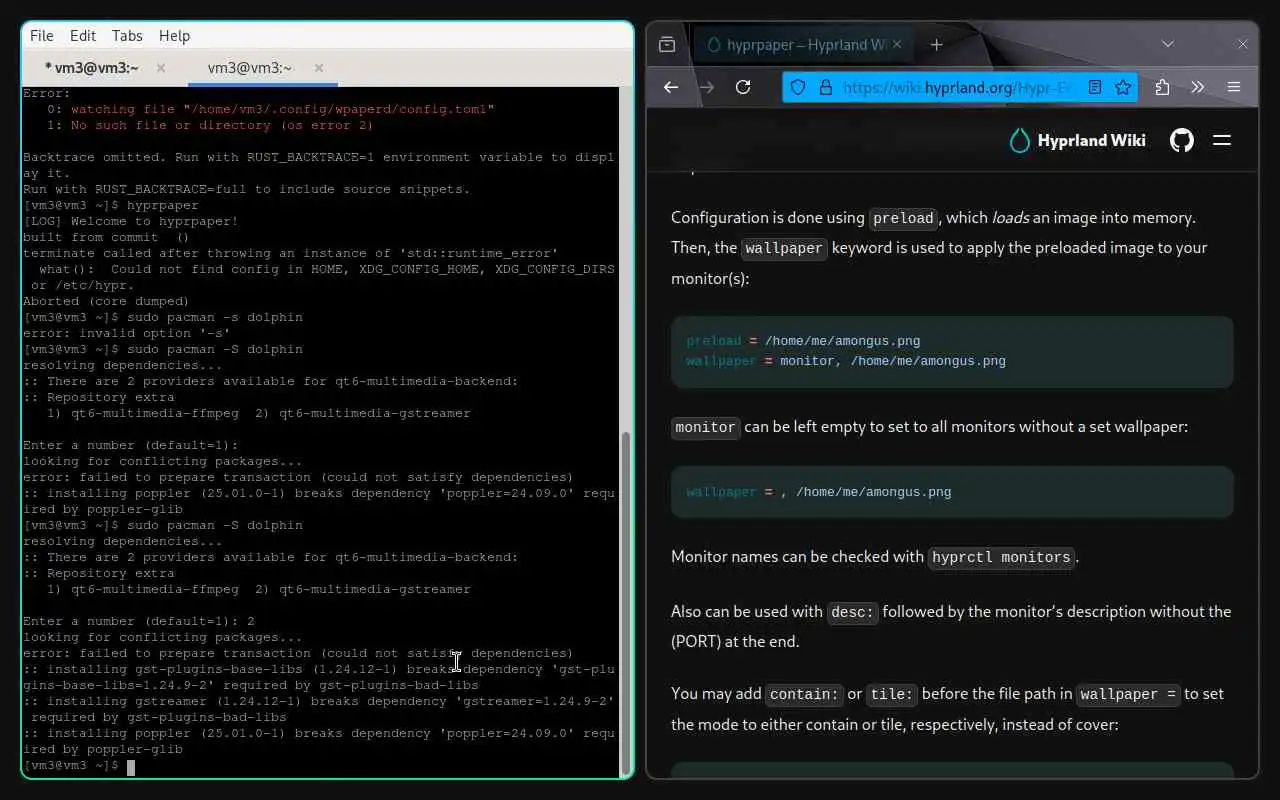Go back to the previous page
This screenshot has height=800, width=1280.
[x=671, y=87]
